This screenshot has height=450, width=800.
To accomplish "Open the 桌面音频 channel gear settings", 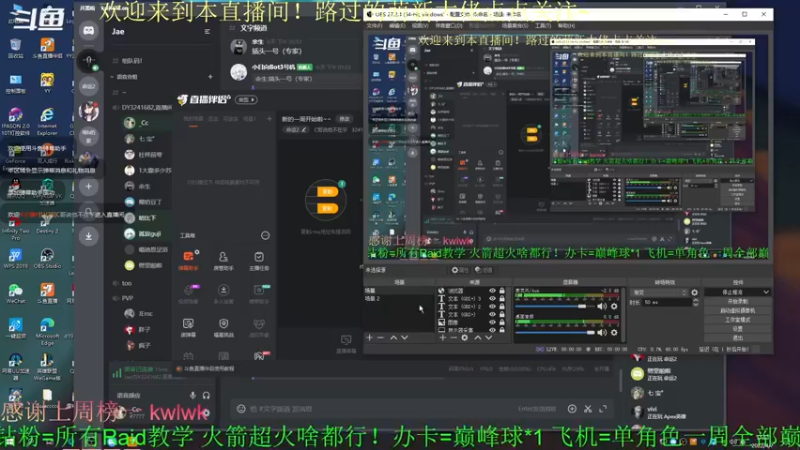I will pos(614,333).
